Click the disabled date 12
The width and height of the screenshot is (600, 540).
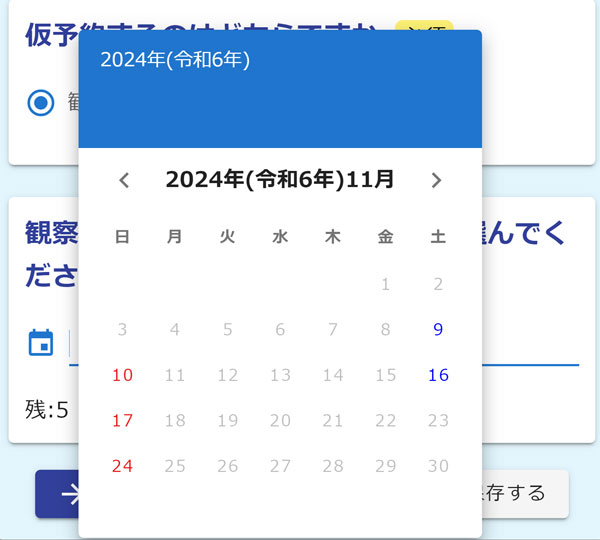[x=228, y=375]
